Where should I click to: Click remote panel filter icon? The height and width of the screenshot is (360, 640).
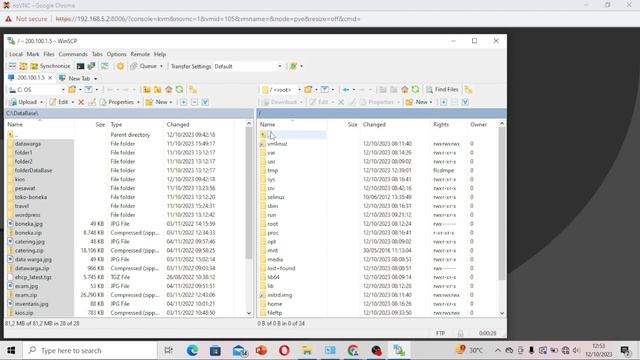[x=324, y=90]
